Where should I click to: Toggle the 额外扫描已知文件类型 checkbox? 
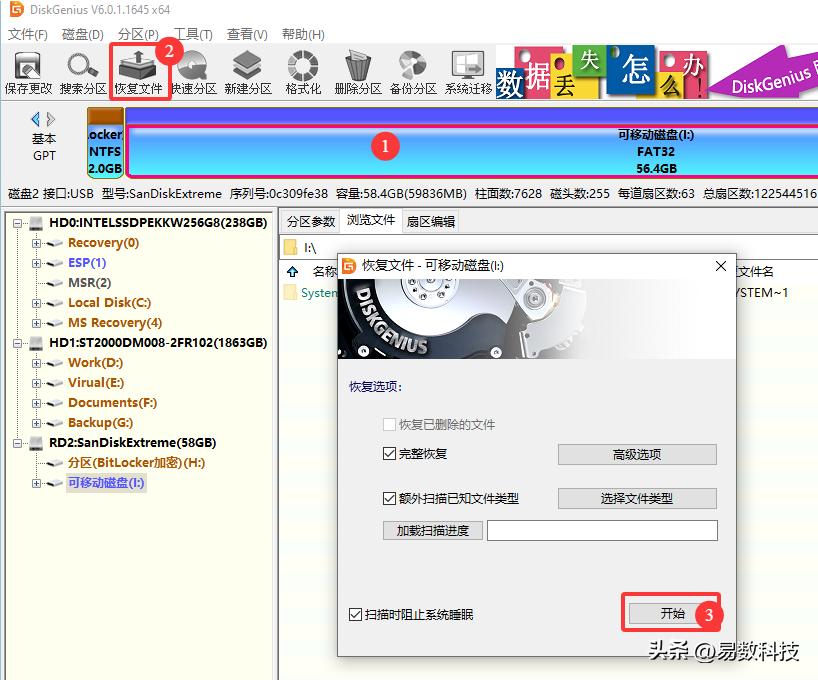(390, 498)
